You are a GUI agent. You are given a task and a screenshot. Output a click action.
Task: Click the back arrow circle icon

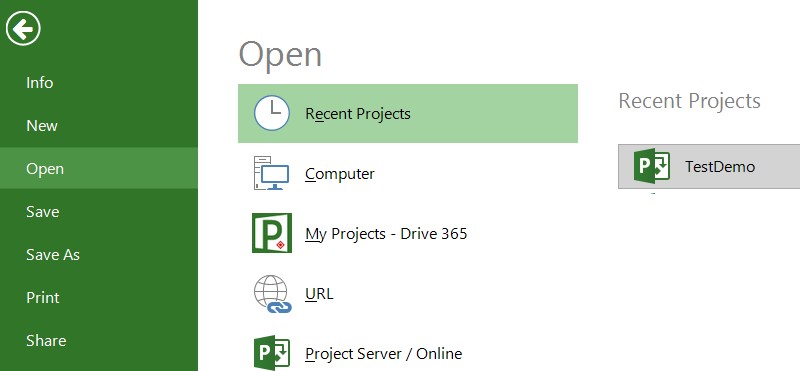[x=23, y=28]
